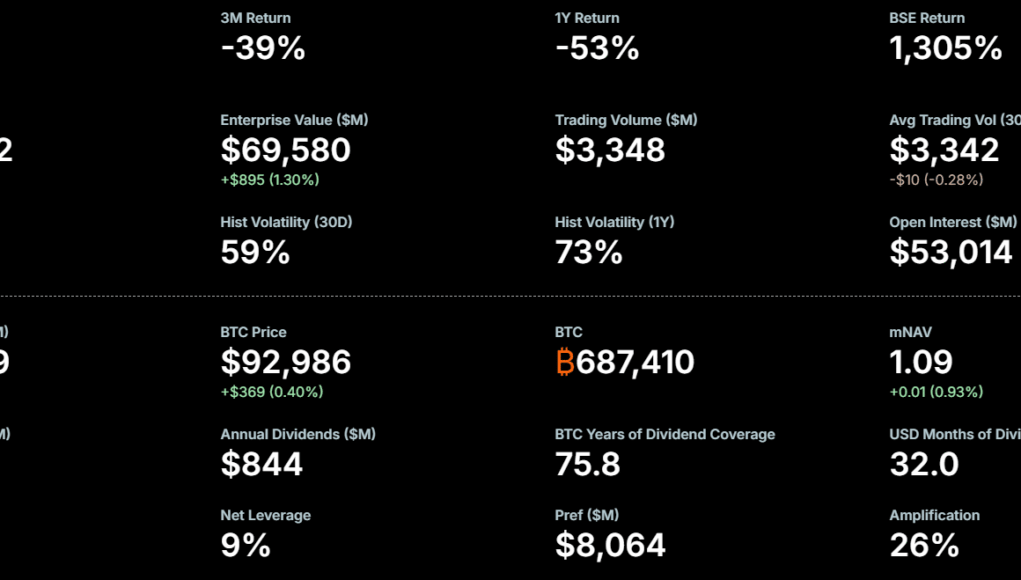Select the Hist Volatility (1Y) 73% value

coord(589,252)
